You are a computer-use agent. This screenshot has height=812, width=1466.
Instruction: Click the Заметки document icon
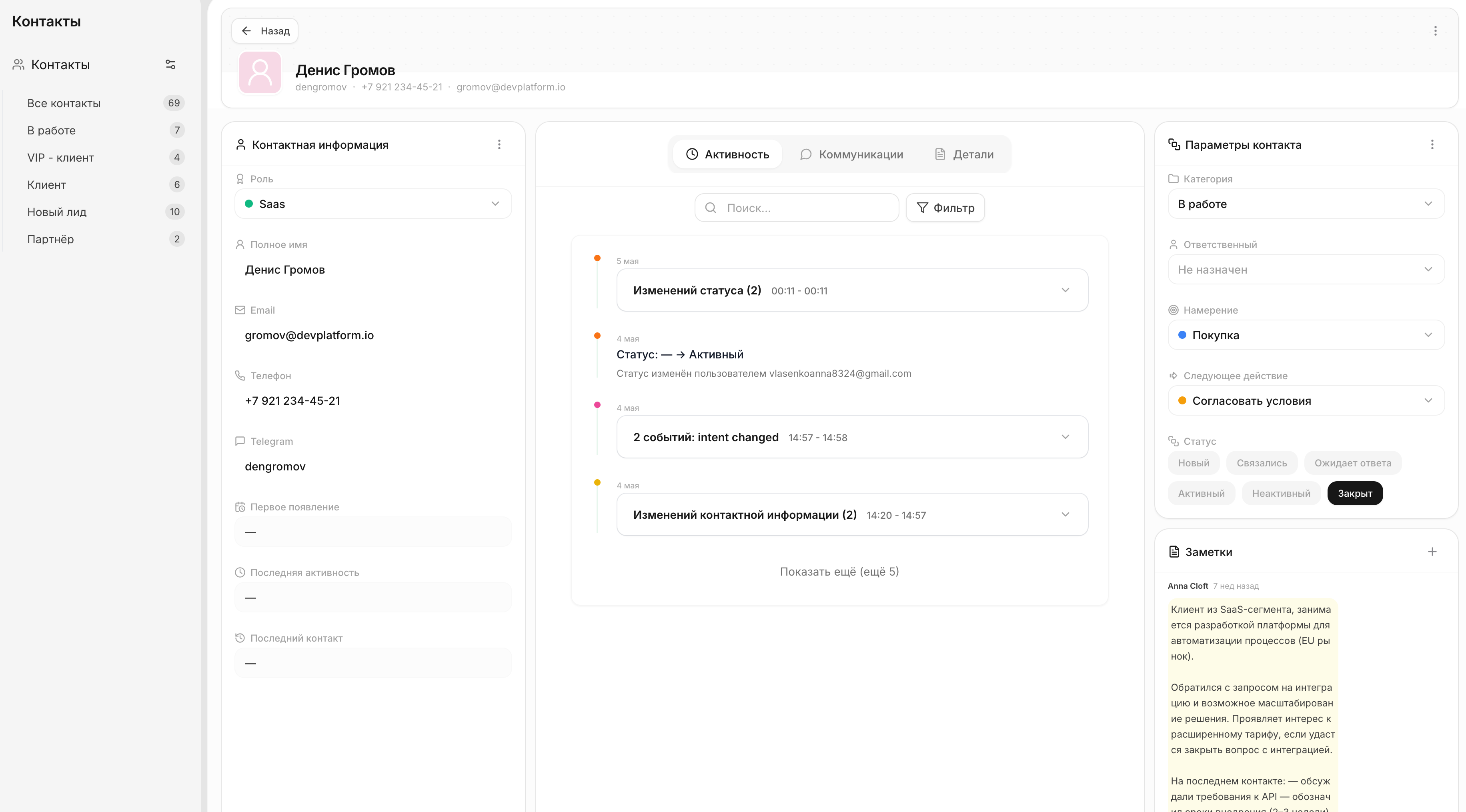coord(1174,551)
